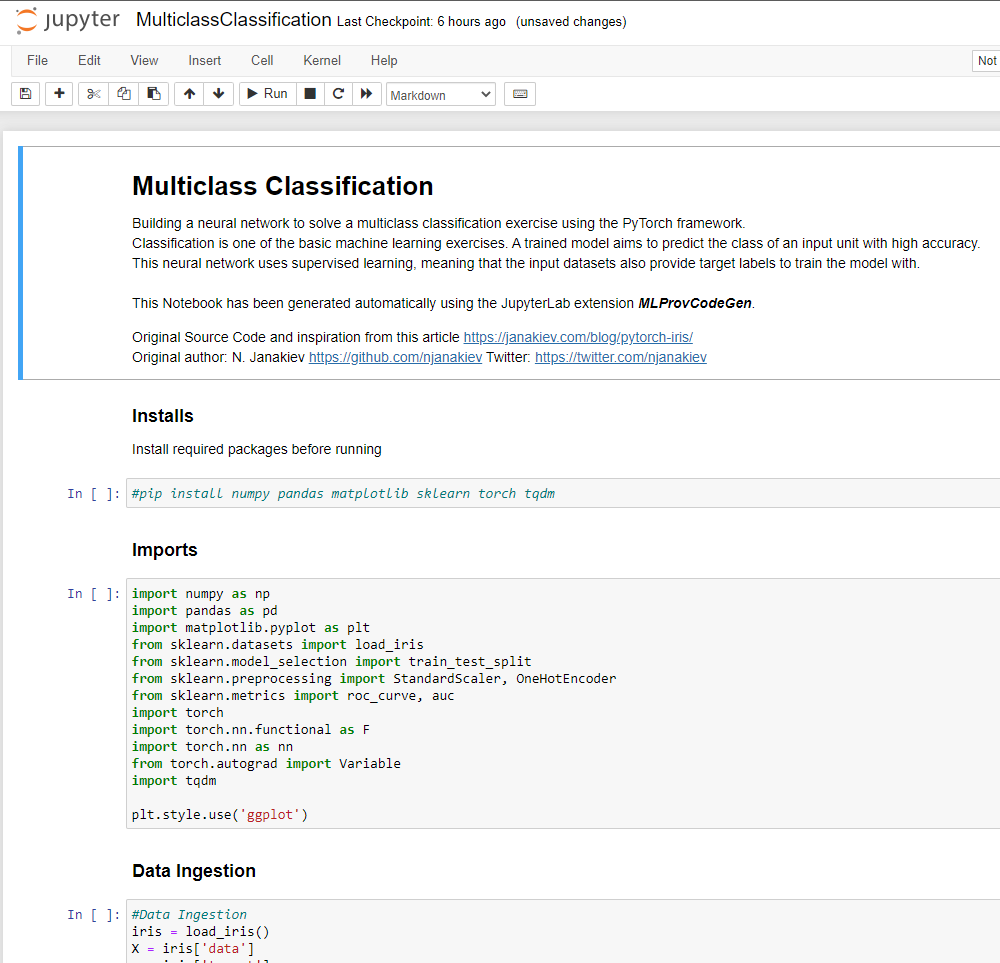Click the Data Ingestion heading
The image size is (1000, 963).
click(194, 871)
